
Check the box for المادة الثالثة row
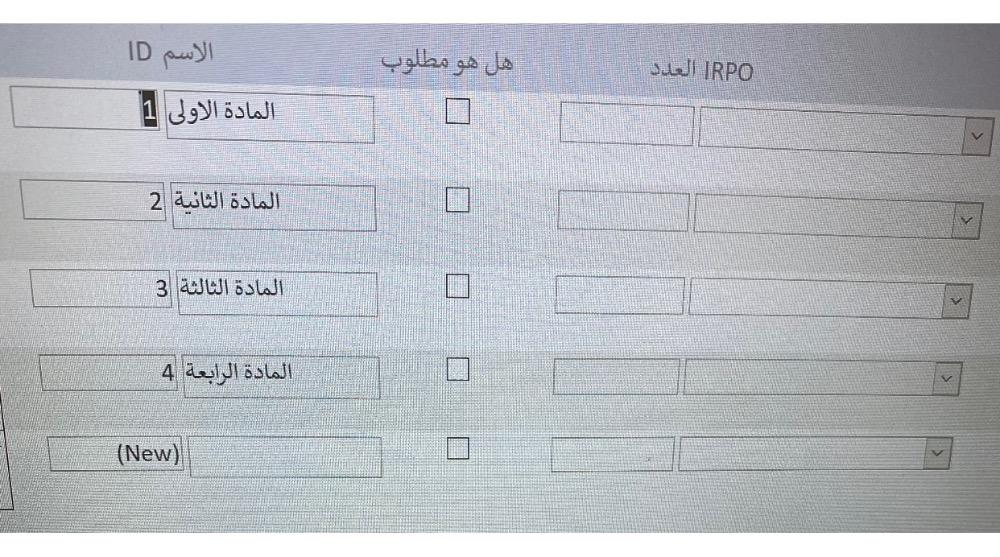tap(457, 287)
